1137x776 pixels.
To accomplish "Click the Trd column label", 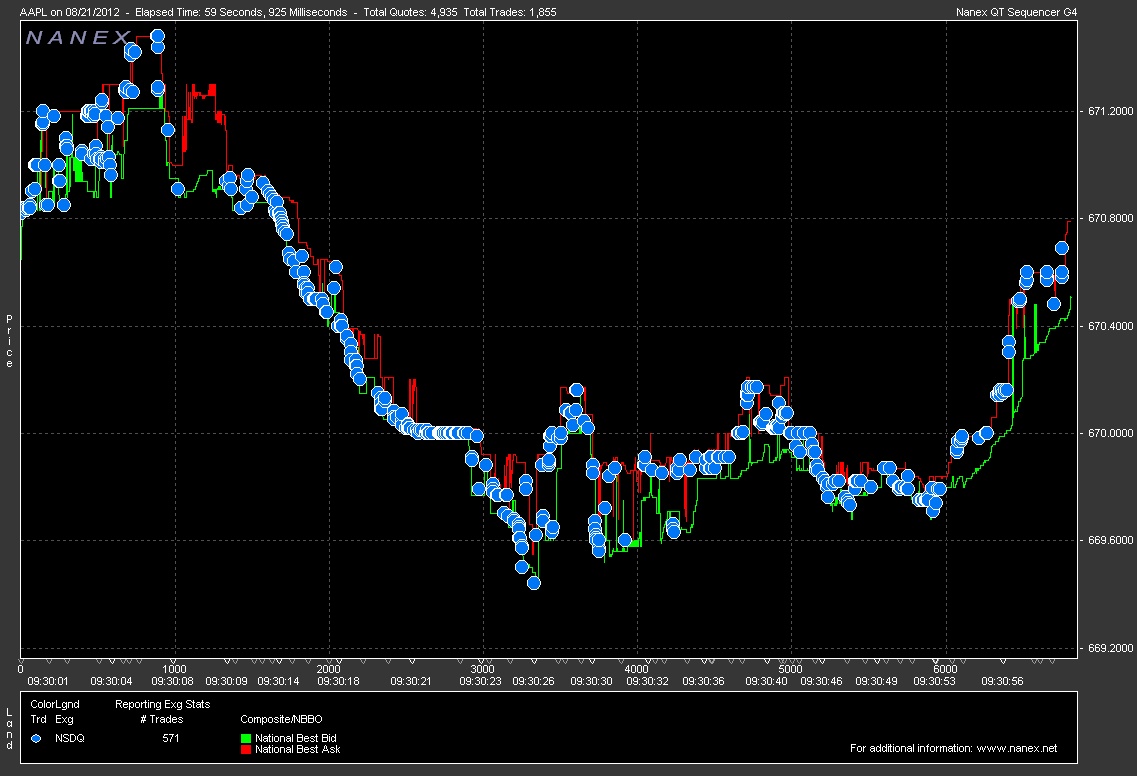I will pyautogui.click(x=38, y=719).
